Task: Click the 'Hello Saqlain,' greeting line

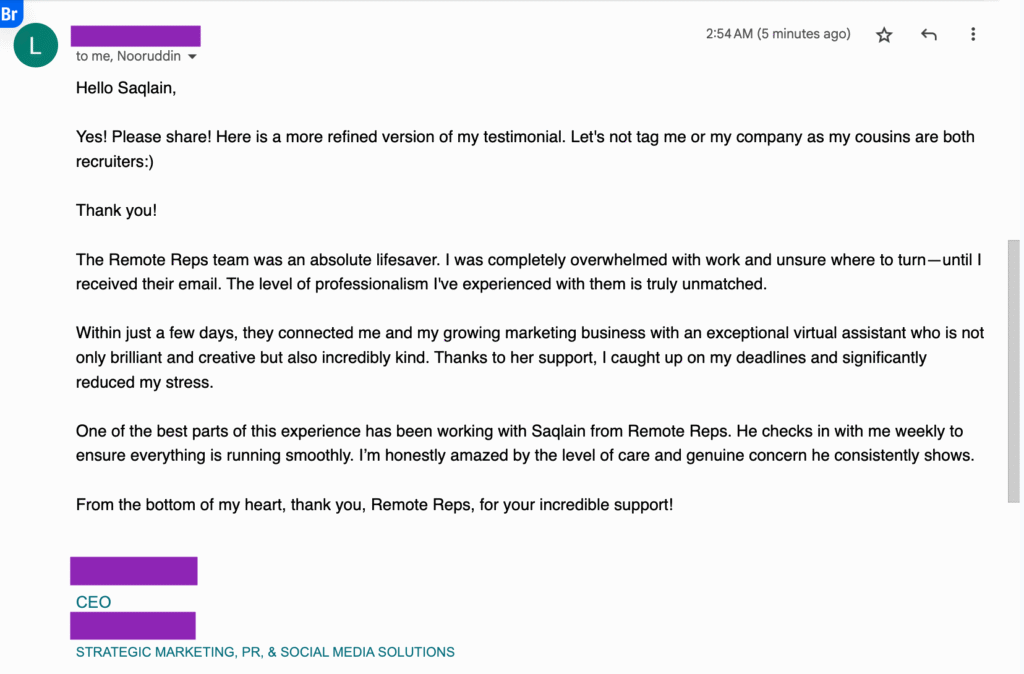Action: pyautogui.click(x=126, y=88)
